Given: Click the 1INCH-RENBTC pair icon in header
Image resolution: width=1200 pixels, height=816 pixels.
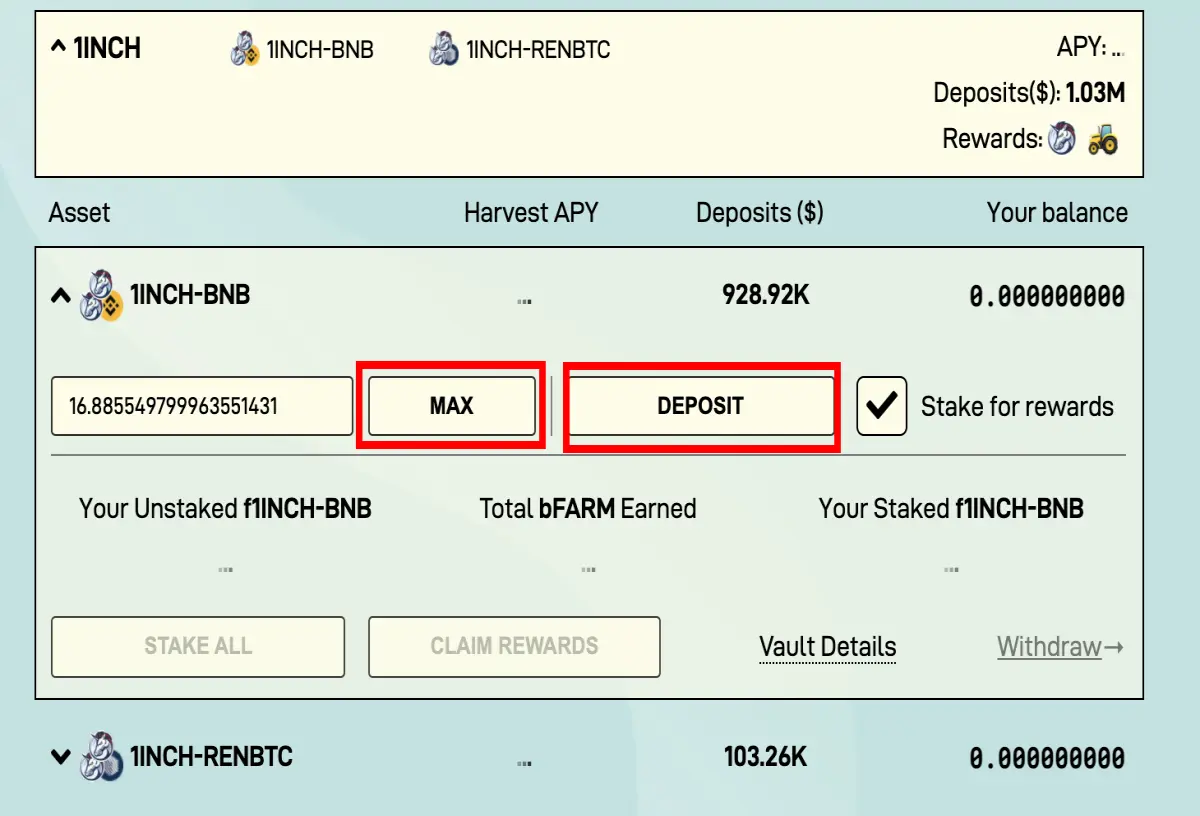Looking at the screenshot, I should pos(444,48).
